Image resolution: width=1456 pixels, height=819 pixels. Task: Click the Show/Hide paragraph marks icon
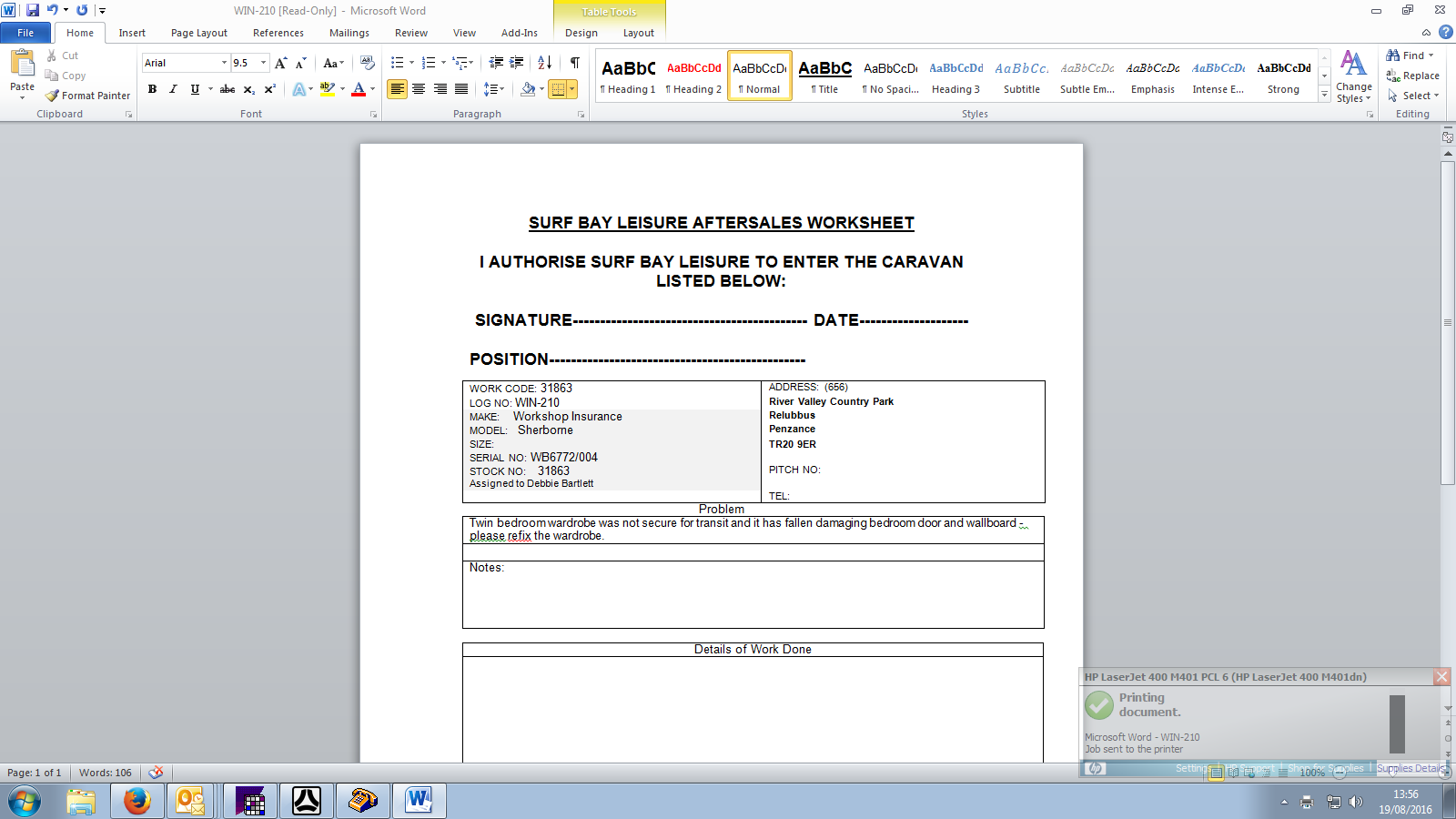(574, 63)
